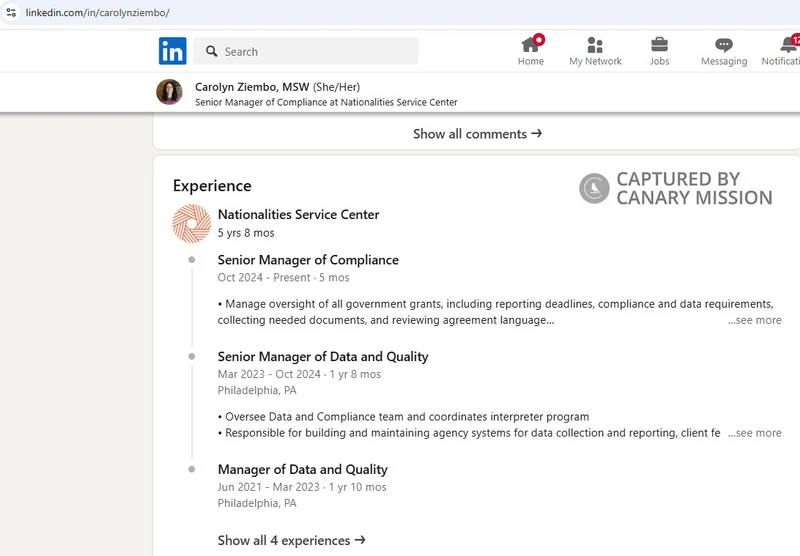Show all 4 experiences
Image resolution: width=800 pixels, height=556 pixels.
[291, 540]
